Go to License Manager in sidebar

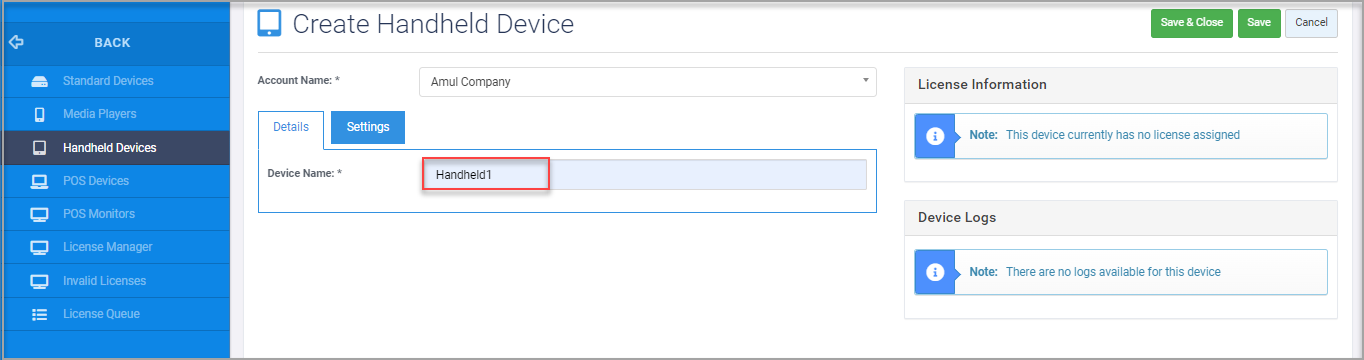pos(108,247)
